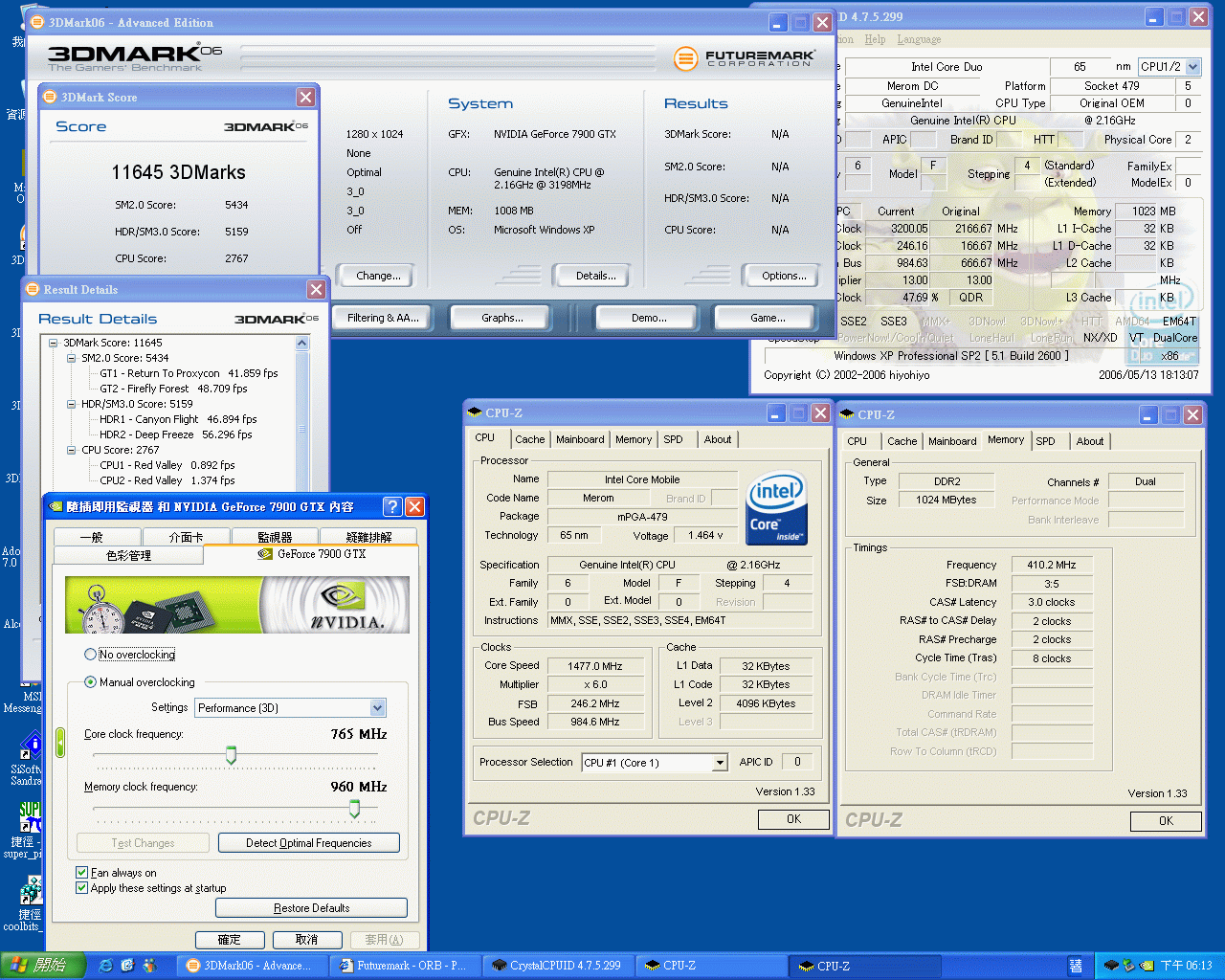Click the NVIDIA banner image

click(237, 605)
